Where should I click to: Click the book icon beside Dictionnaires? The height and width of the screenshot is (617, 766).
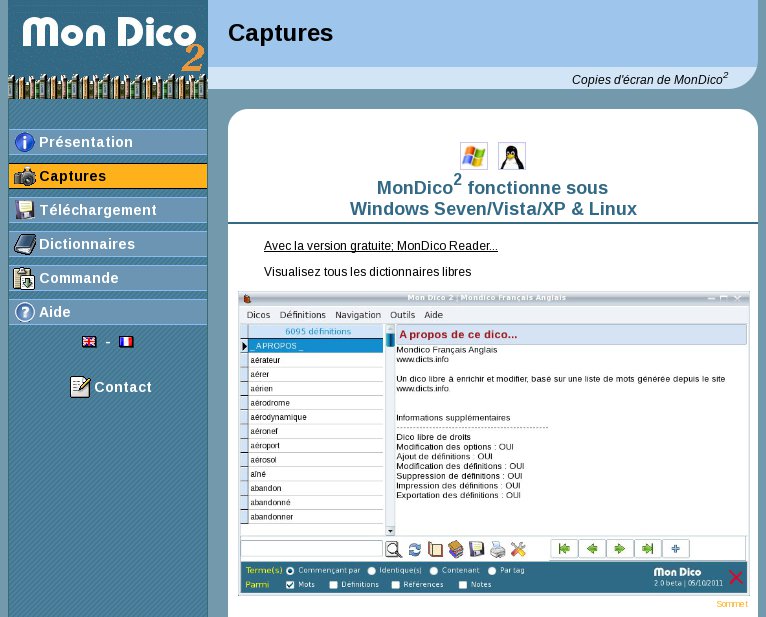point(24,244)
